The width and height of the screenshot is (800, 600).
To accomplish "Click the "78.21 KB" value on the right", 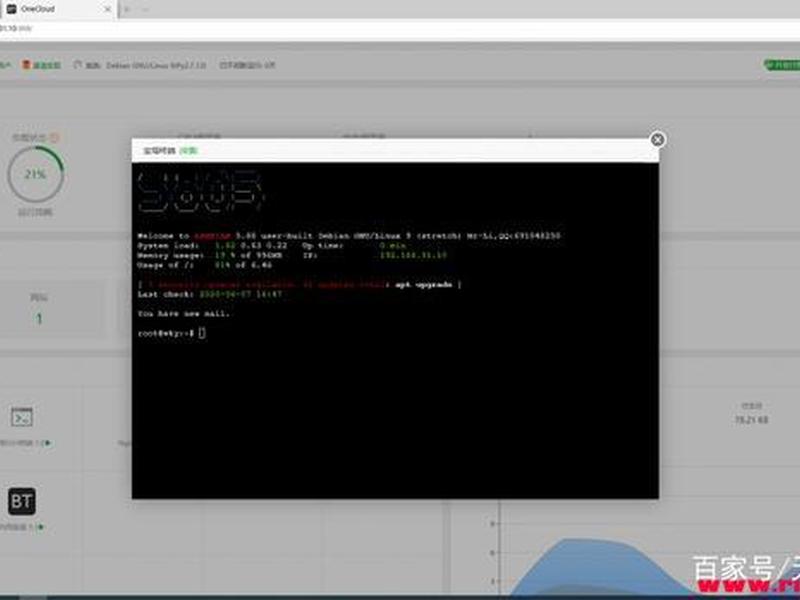I will (751, 420).
